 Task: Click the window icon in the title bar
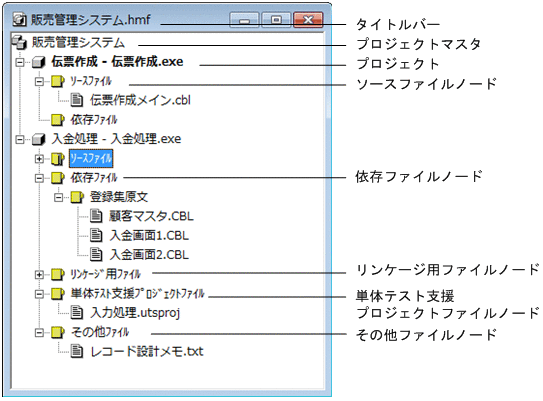(20, 20)
